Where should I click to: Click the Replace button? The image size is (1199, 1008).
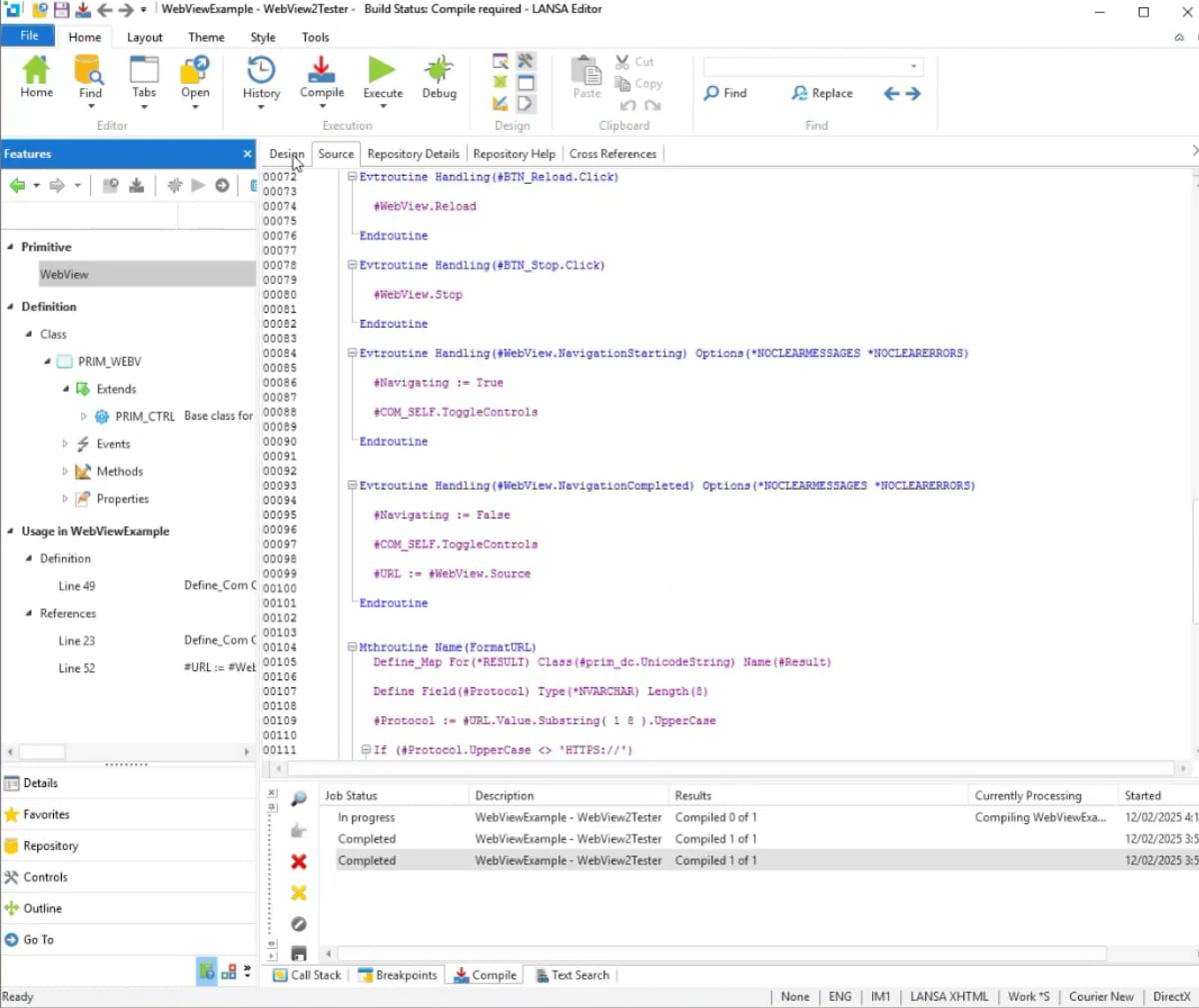(822, 93)
